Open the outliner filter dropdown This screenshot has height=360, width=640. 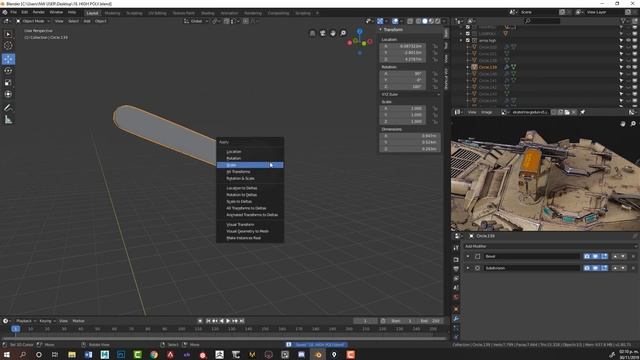[624, 21]
